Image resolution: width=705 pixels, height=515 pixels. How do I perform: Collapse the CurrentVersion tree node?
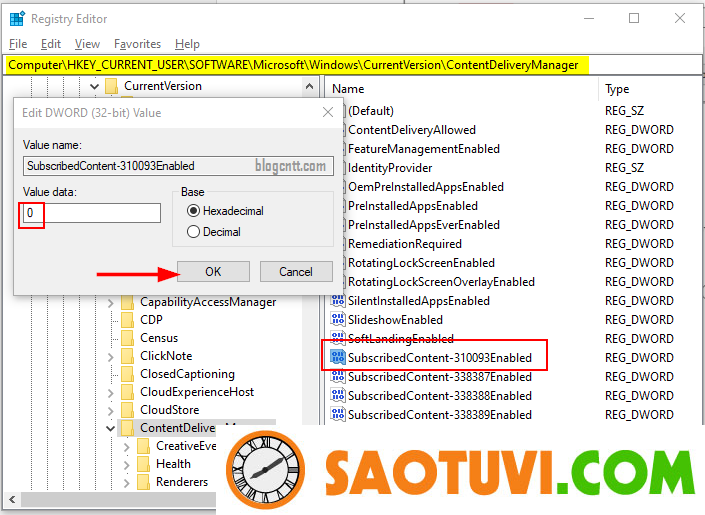pyautogui.click(x=94, y=86)
